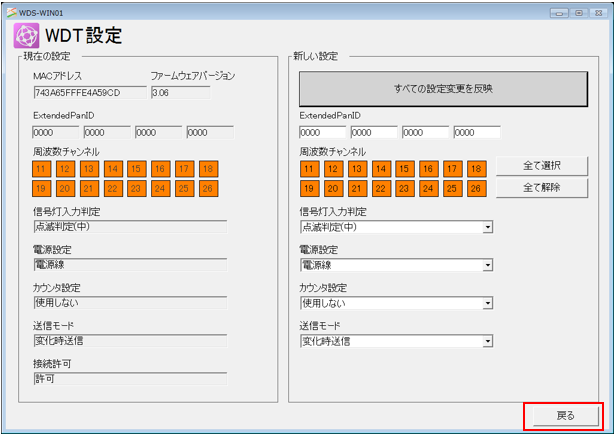
Task: Click the 戻る button
Action: coord(564,415)
